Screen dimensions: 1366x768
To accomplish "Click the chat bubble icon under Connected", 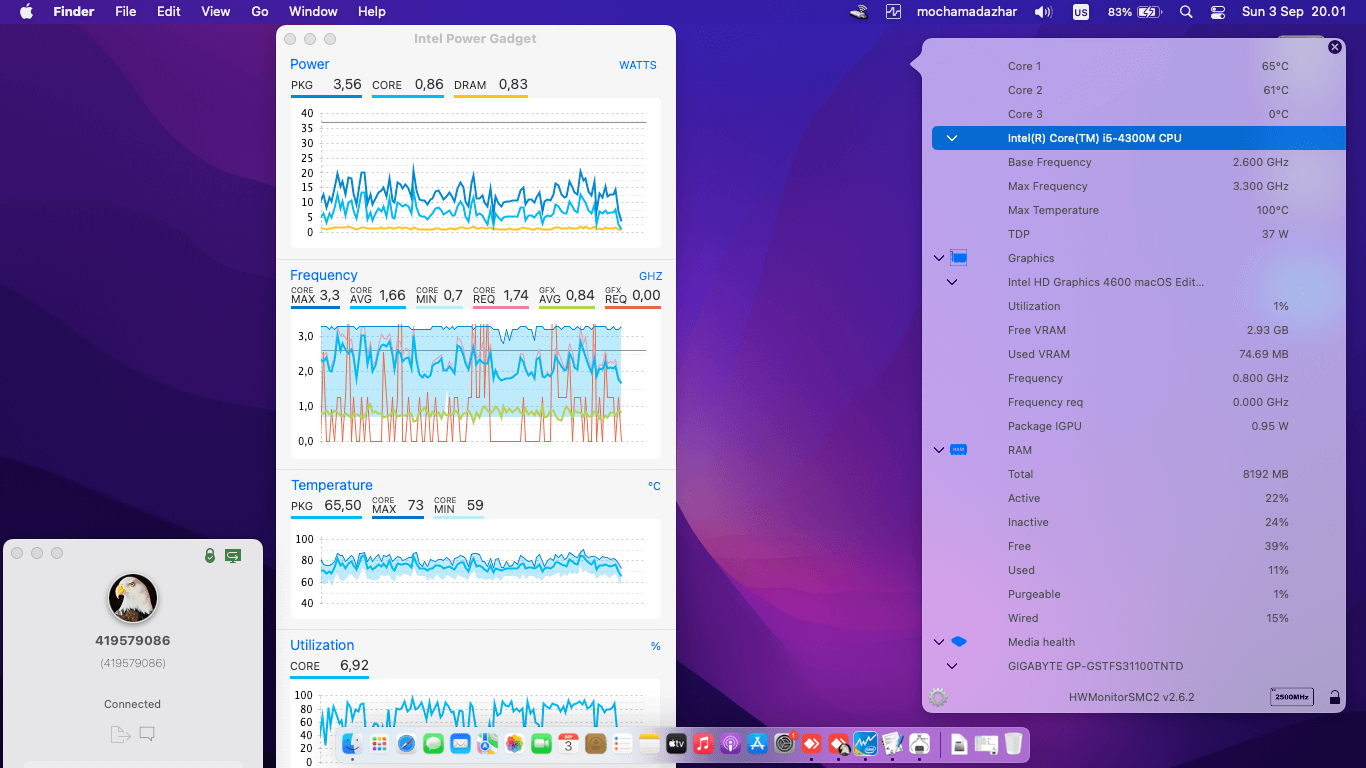I will click(x=147, y=734).
